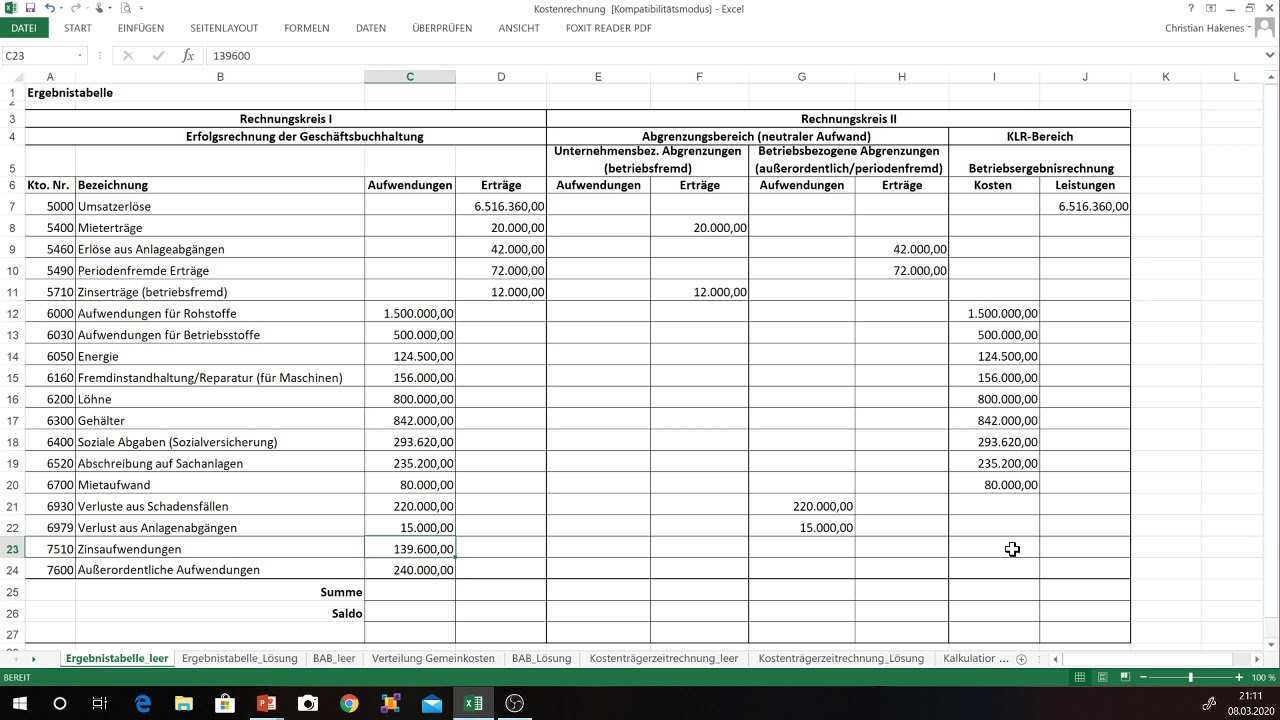Click the DATEI file button
The width and height of the screenshot is (1280, 720).
(23, 28)
